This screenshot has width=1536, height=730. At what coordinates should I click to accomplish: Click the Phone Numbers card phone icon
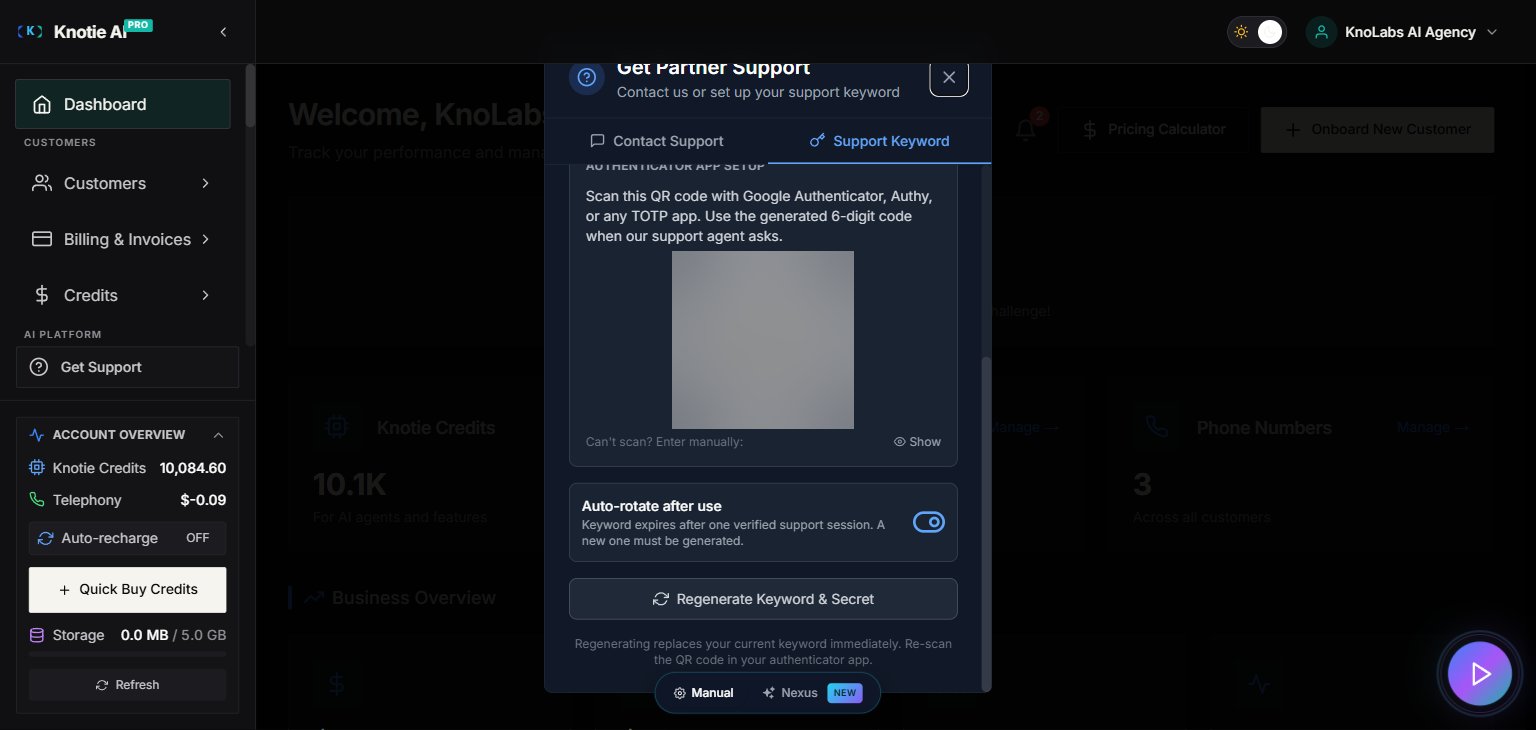point(1157,427)
